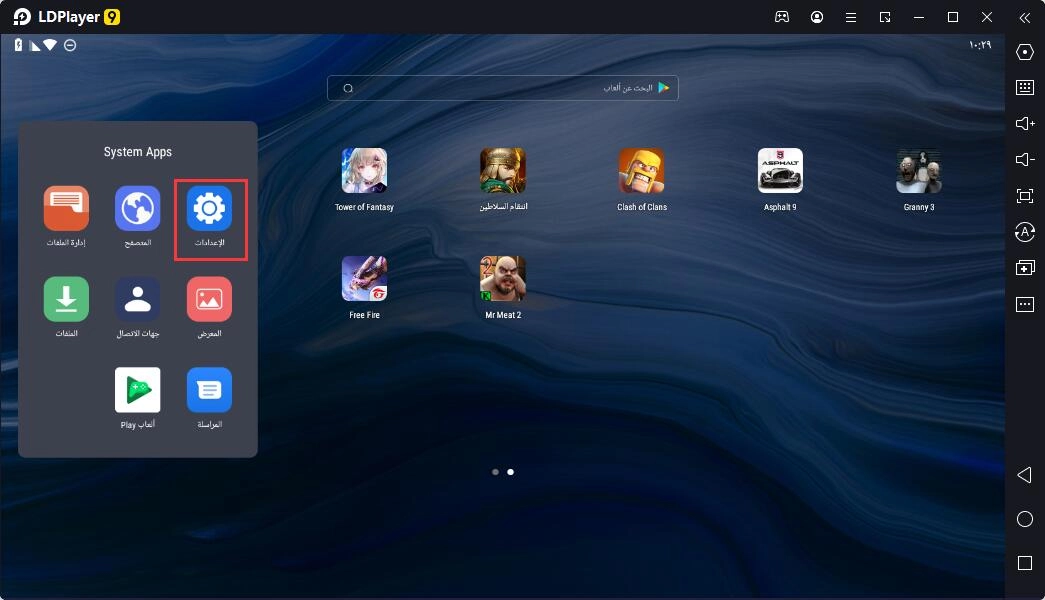
Task: Tap the Android Recents square button
Action: click(1025, 563)
